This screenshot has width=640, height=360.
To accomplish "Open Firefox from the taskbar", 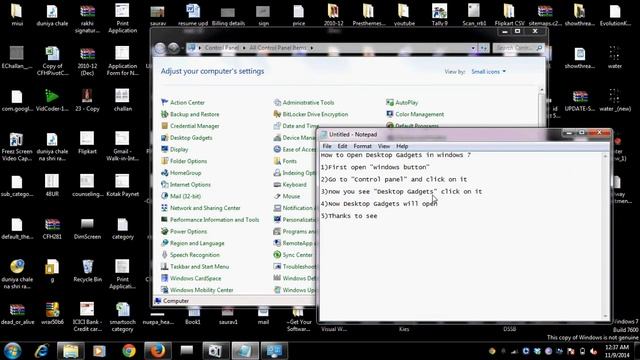I will pos(158,351).
